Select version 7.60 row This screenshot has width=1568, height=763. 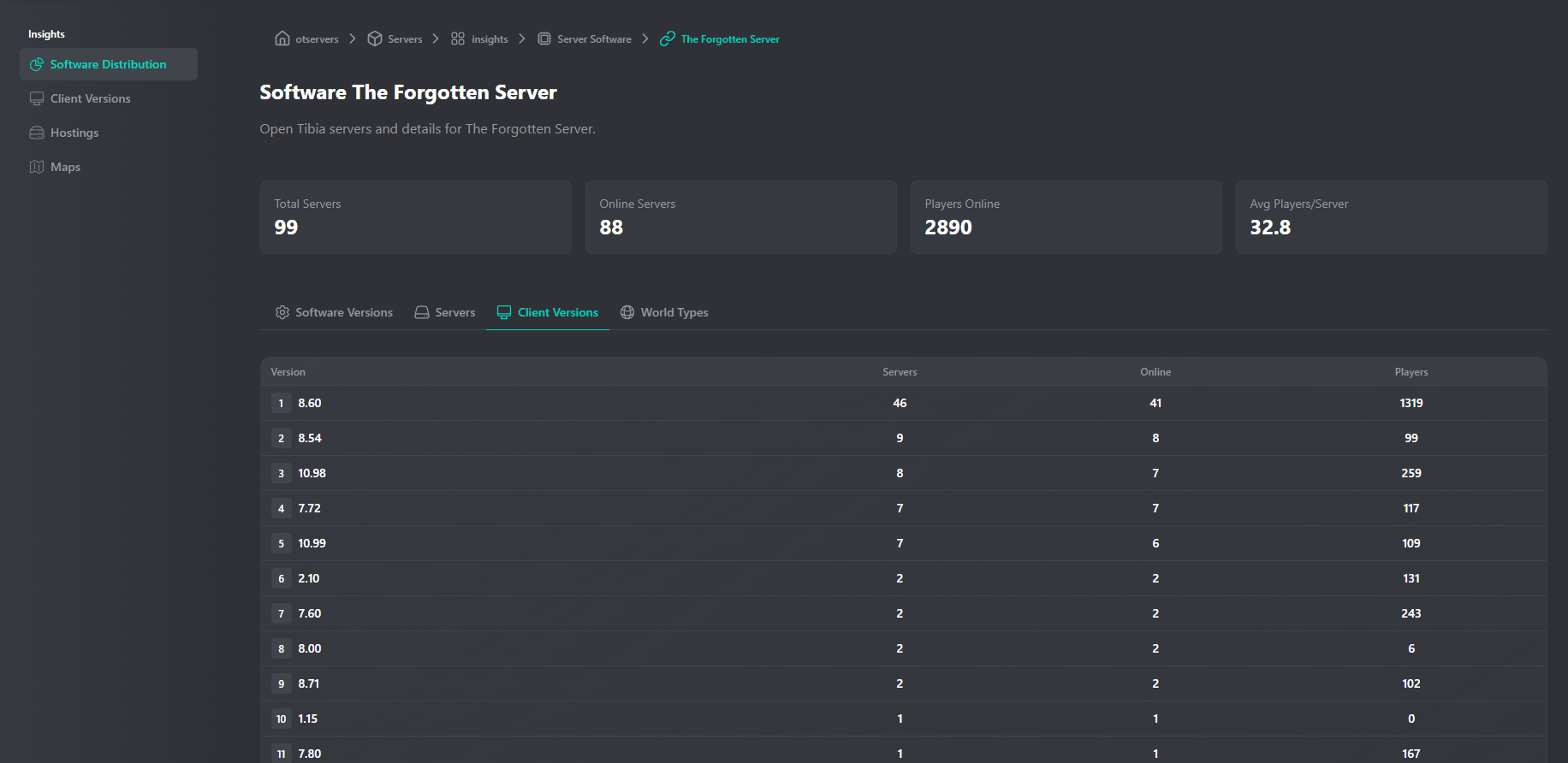904,613
